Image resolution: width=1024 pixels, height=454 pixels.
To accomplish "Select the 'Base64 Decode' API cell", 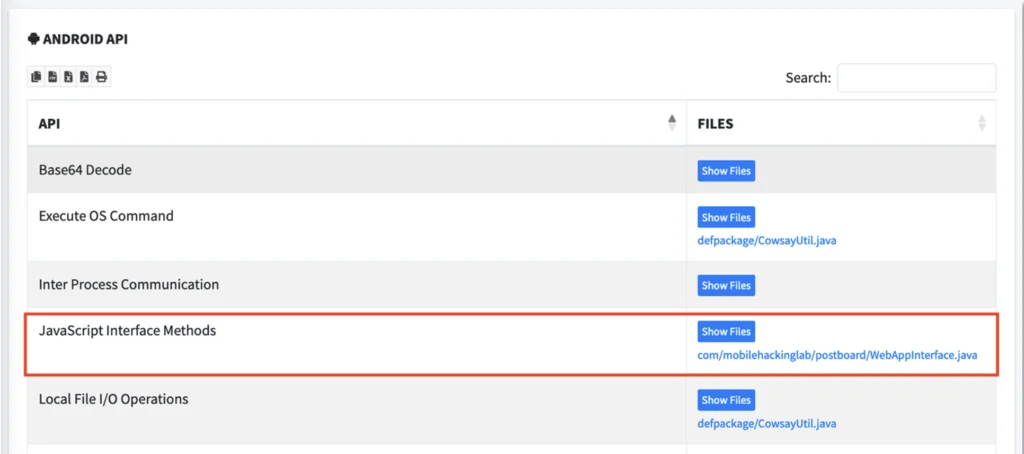I will click(357, 170).
